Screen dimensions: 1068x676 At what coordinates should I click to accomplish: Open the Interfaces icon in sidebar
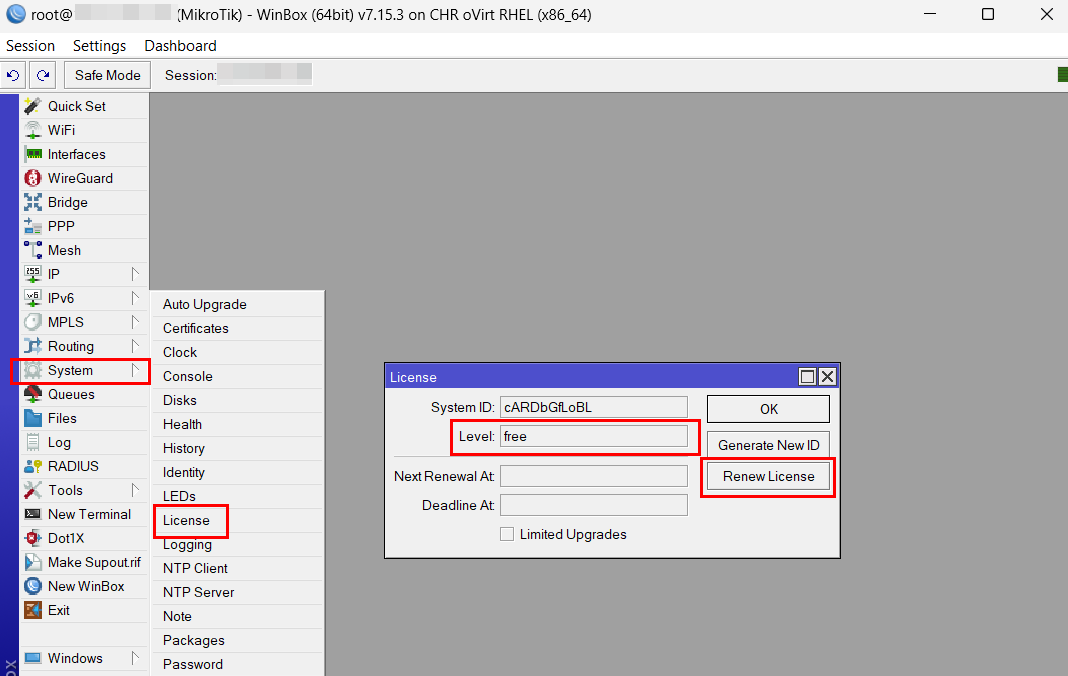[33, 154]
